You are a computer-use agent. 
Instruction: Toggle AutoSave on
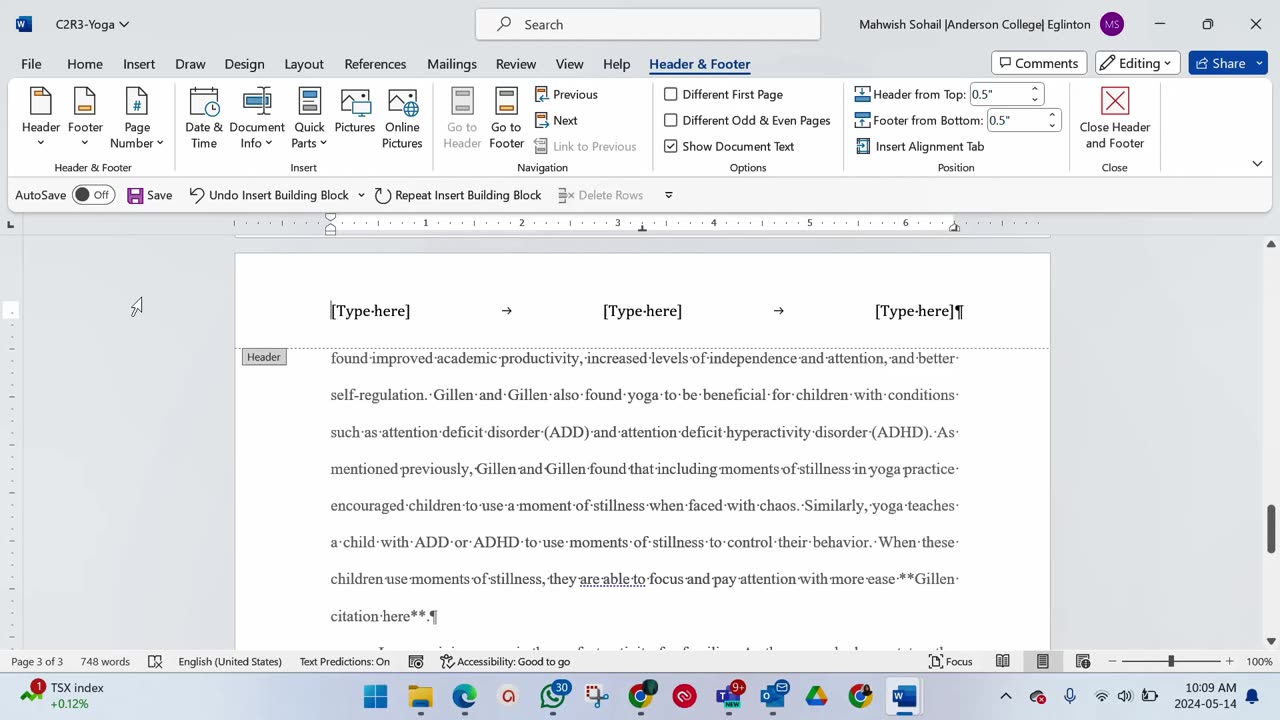[92, 195]
